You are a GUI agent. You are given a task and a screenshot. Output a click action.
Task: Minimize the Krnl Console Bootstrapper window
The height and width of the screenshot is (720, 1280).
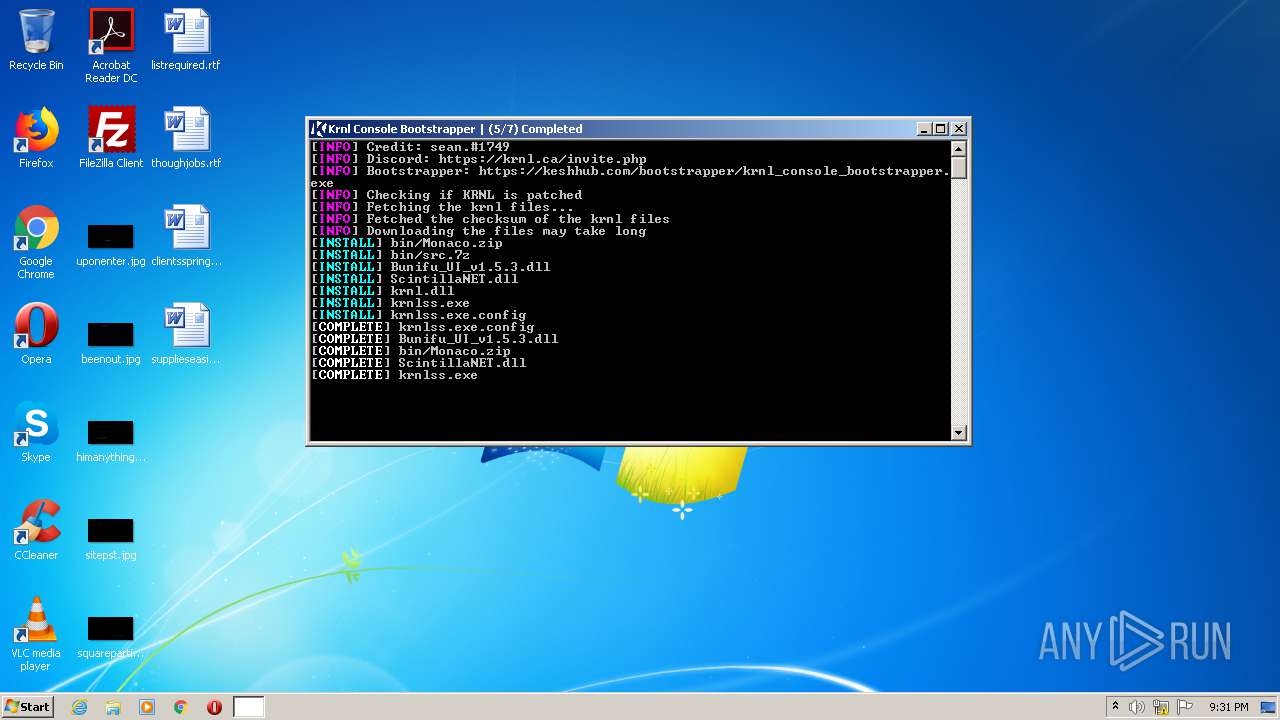[924, 129]
